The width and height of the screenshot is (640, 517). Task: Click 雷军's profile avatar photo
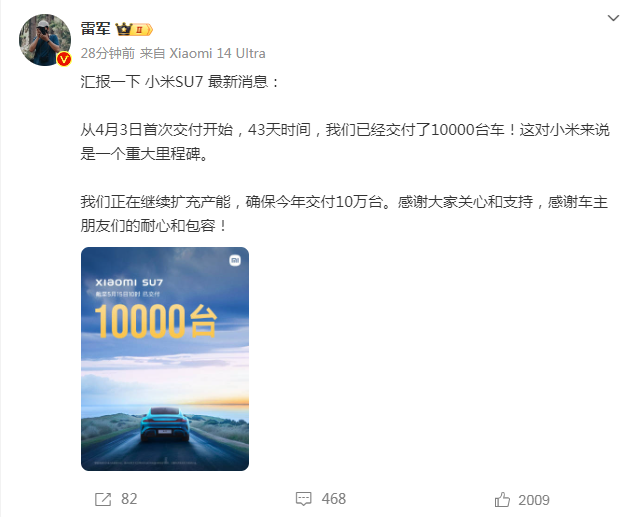click(45, 40)
